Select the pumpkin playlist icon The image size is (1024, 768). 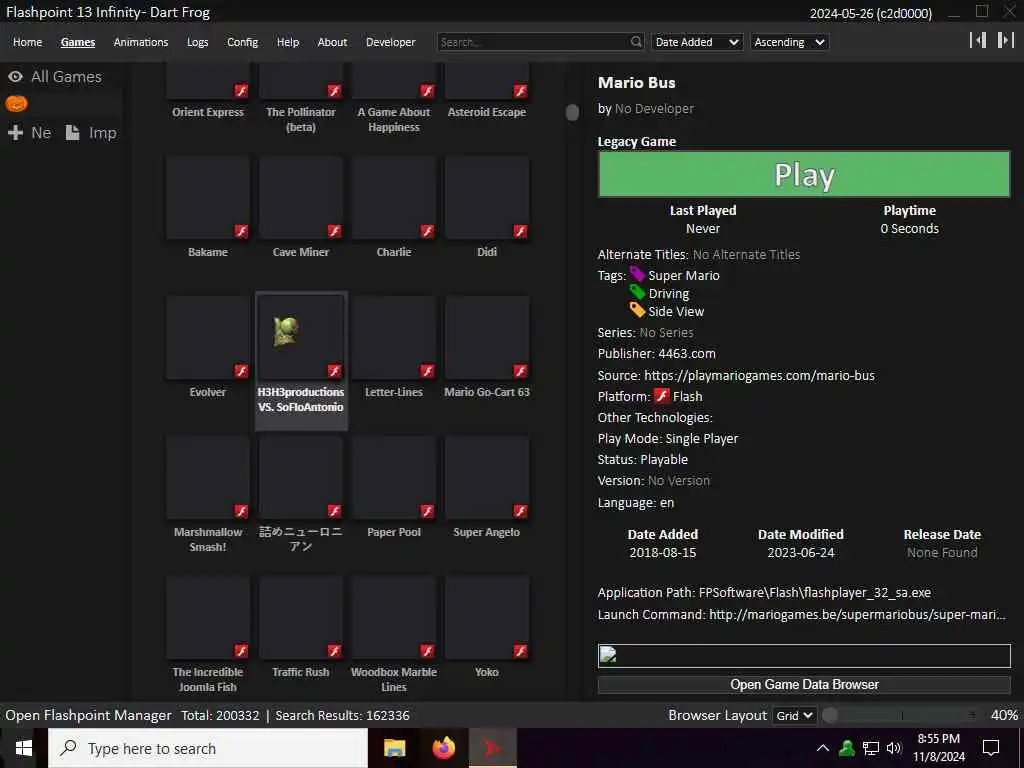click(x=16, y=104)
